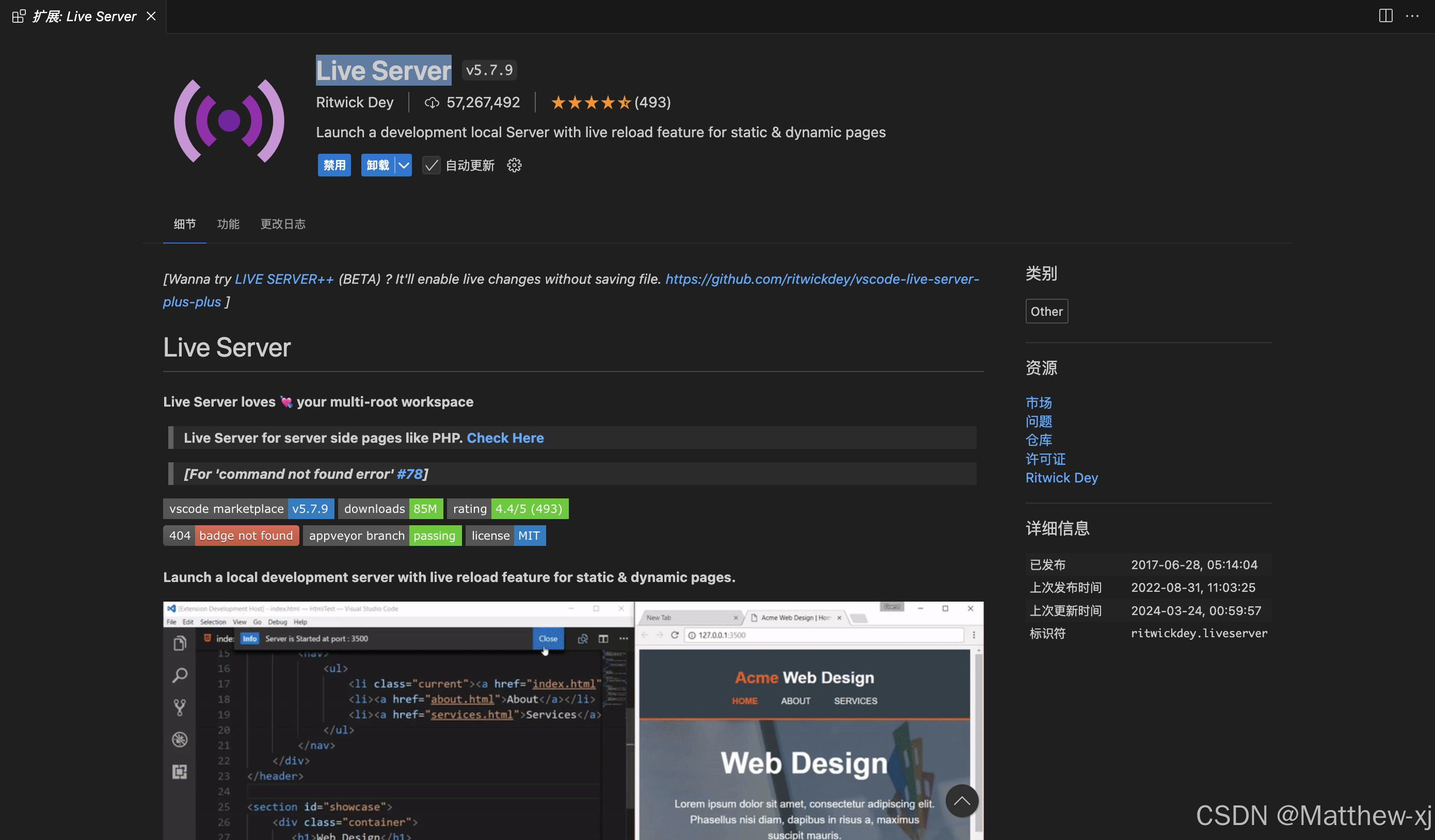1435x840 pixels.
Task: Click the split editor icon
Action: (x=1385, y=16)
